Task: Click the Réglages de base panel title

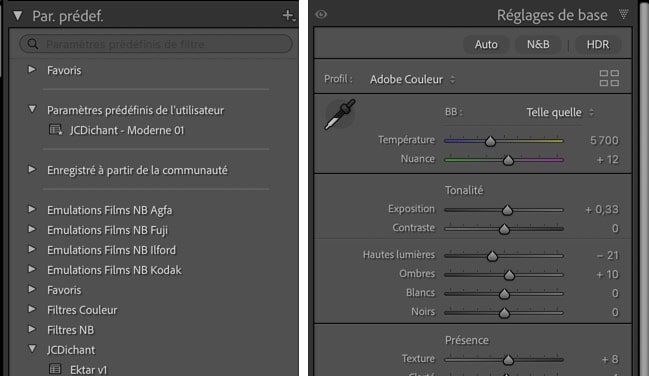Action: tap(552, 15)
